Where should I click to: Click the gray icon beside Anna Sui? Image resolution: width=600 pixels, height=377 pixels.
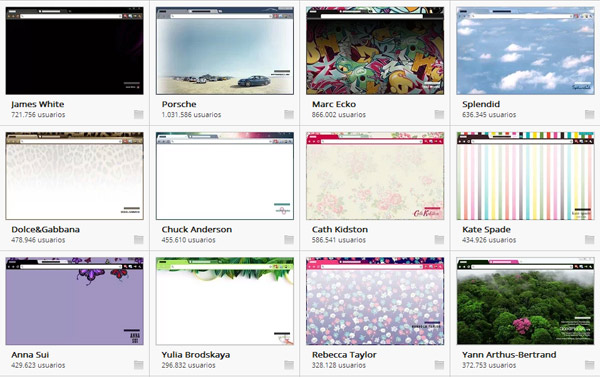[139, 365]
